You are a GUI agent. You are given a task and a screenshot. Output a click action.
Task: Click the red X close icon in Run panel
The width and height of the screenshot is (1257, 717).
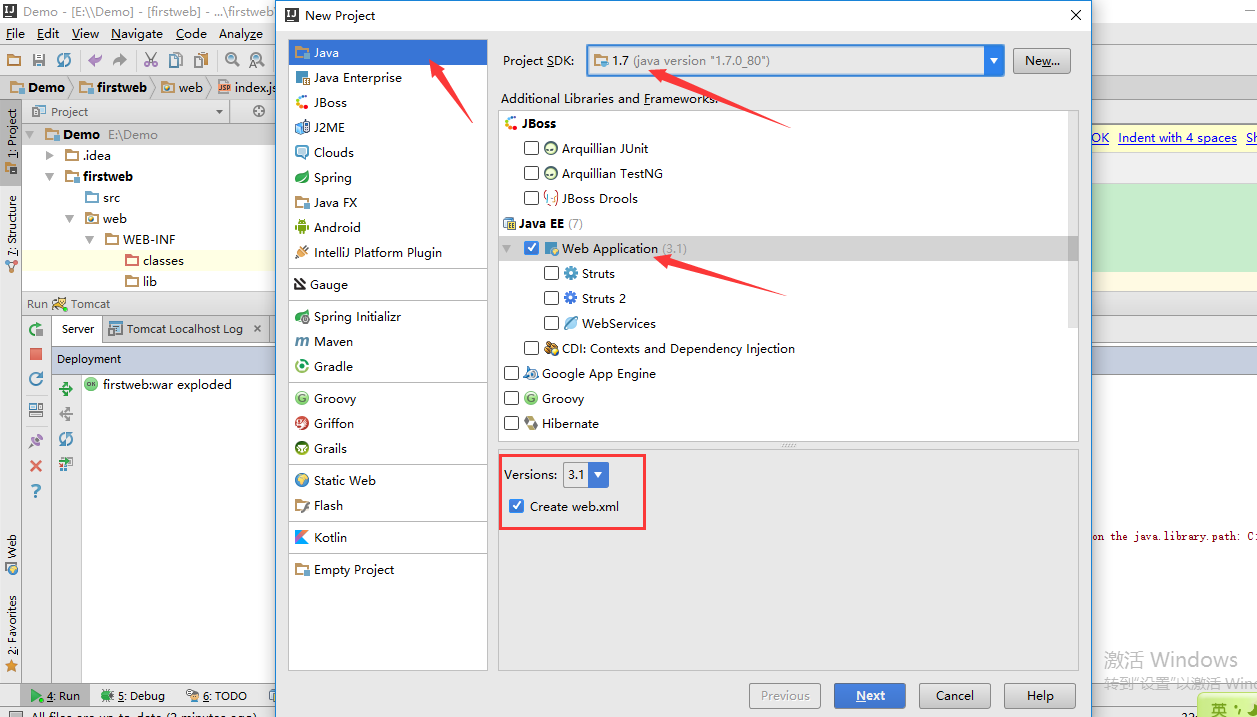coord(36,465)
